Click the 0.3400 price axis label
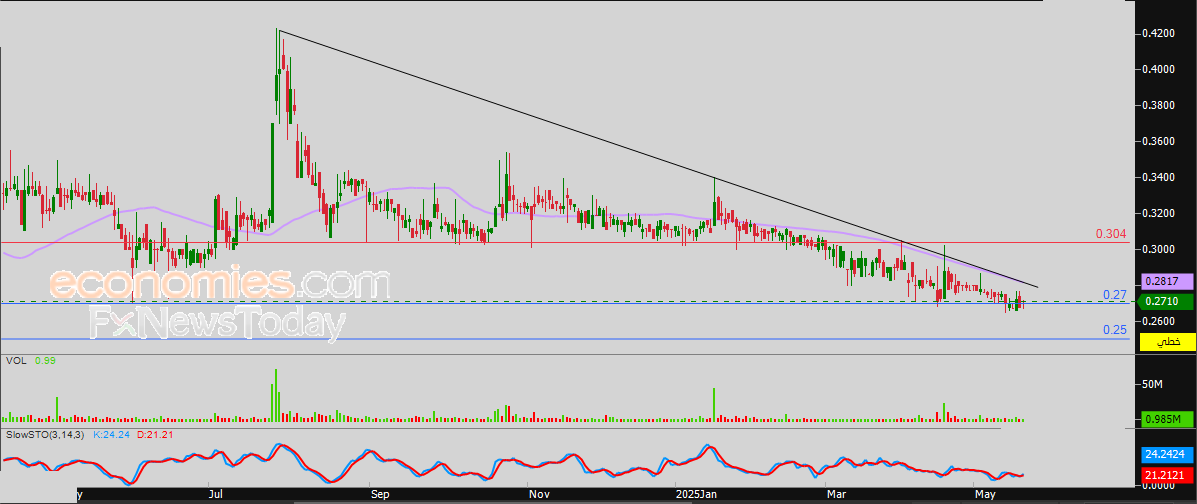 coord(1157,178)
